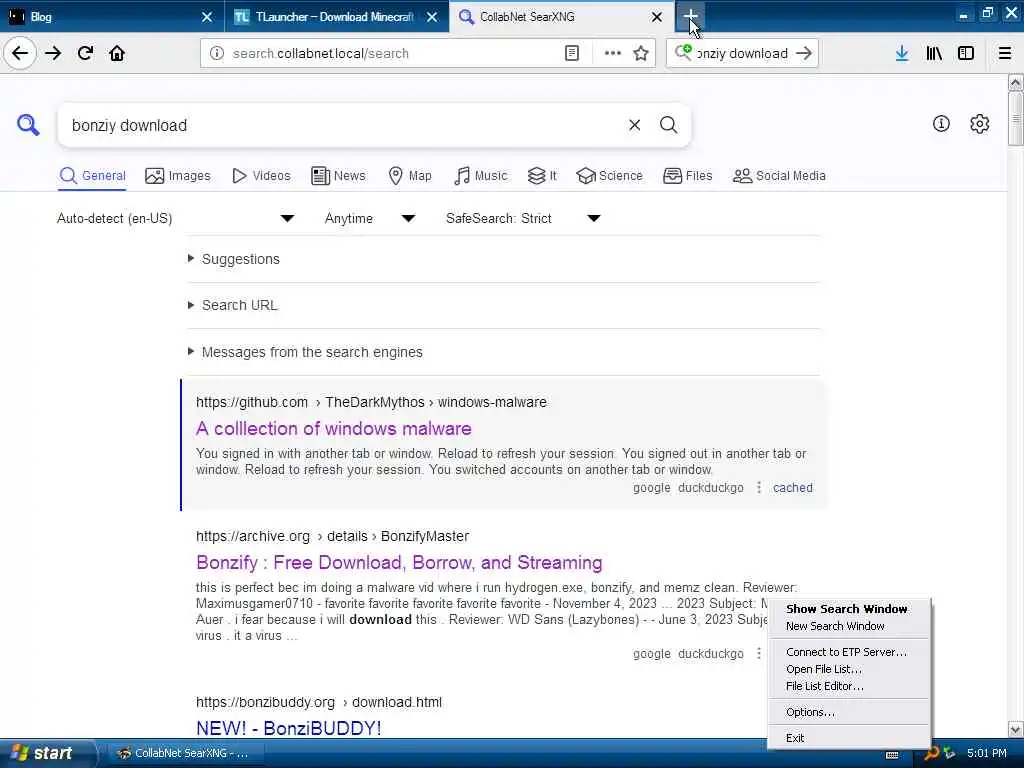
Task: Open engine details dots for archive.org result
Action: click(758, 653)
